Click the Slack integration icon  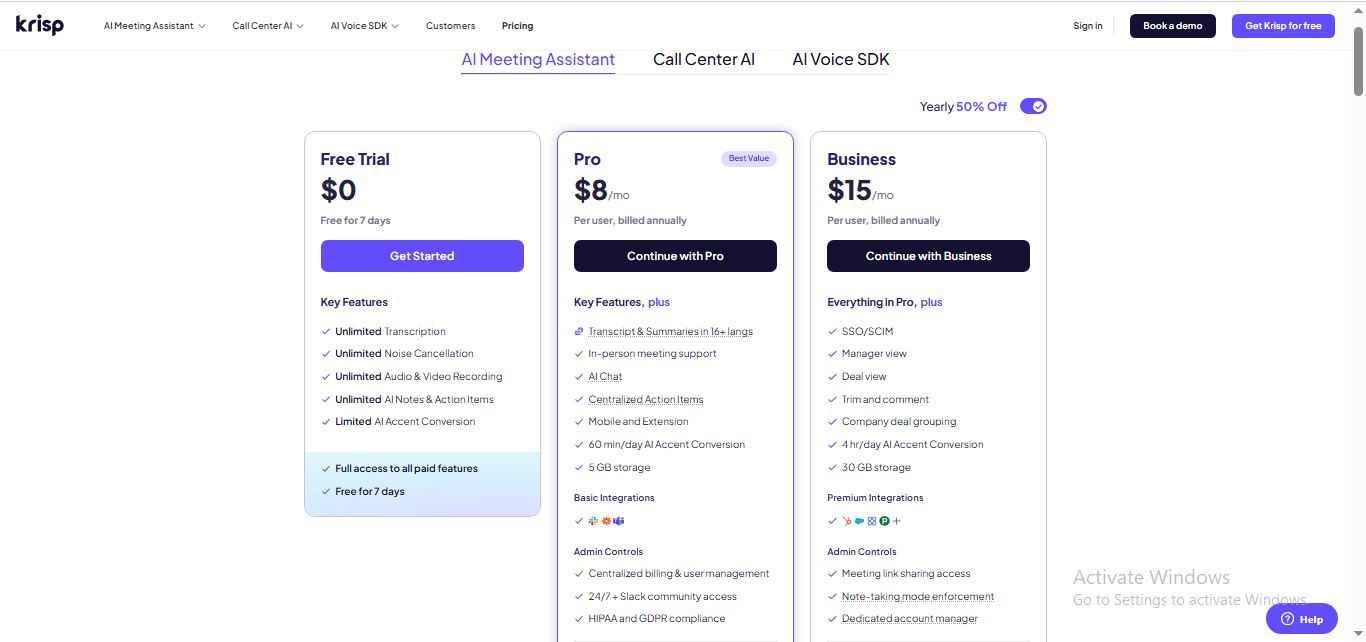(593, 521)
